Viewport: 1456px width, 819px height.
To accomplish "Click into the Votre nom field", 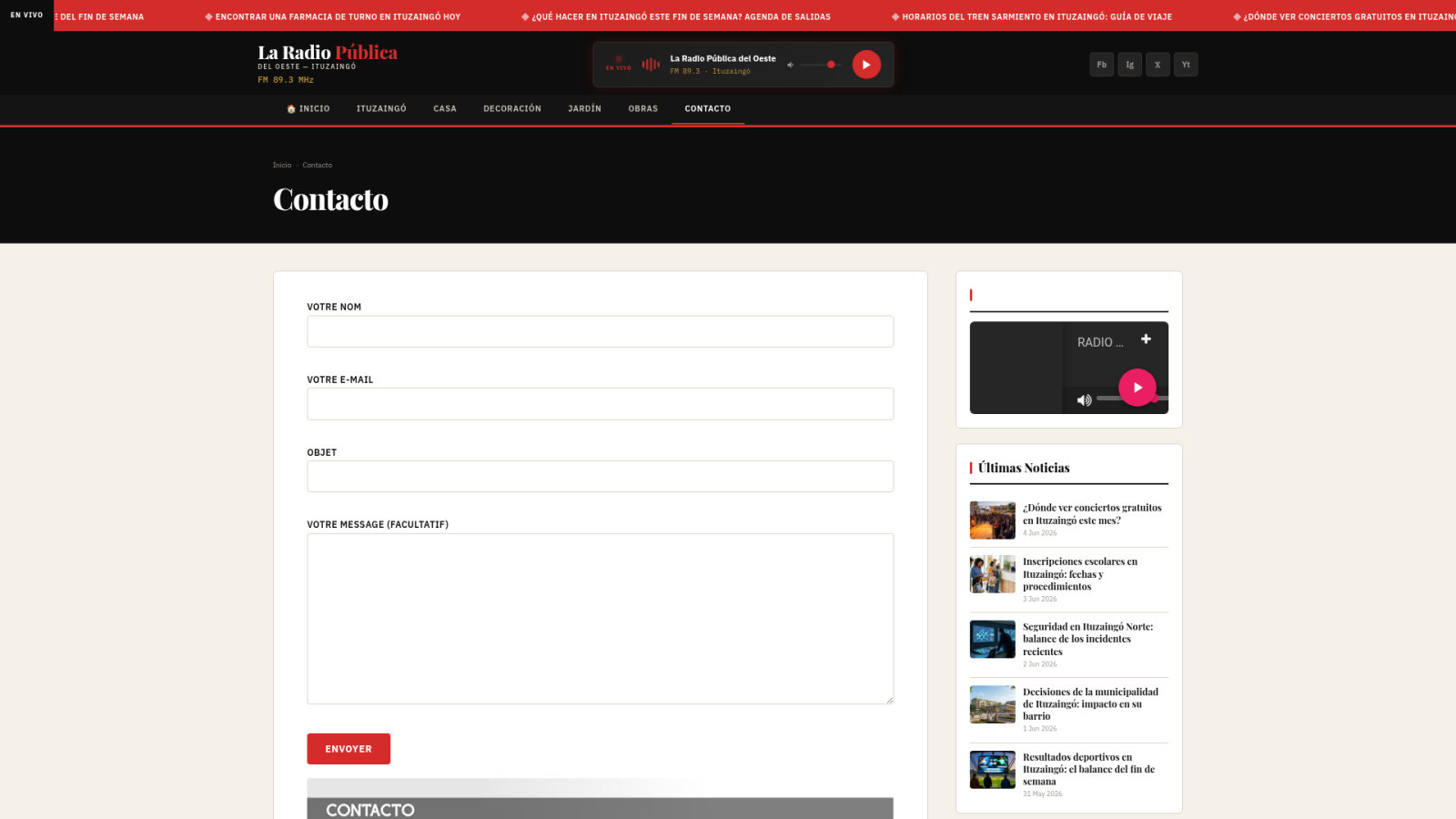I will pyautogui.click(x=601, y=331).
